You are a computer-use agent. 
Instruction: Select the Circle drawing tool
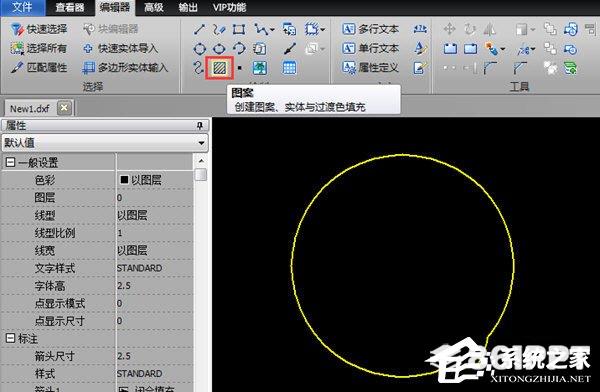(199, 49)
